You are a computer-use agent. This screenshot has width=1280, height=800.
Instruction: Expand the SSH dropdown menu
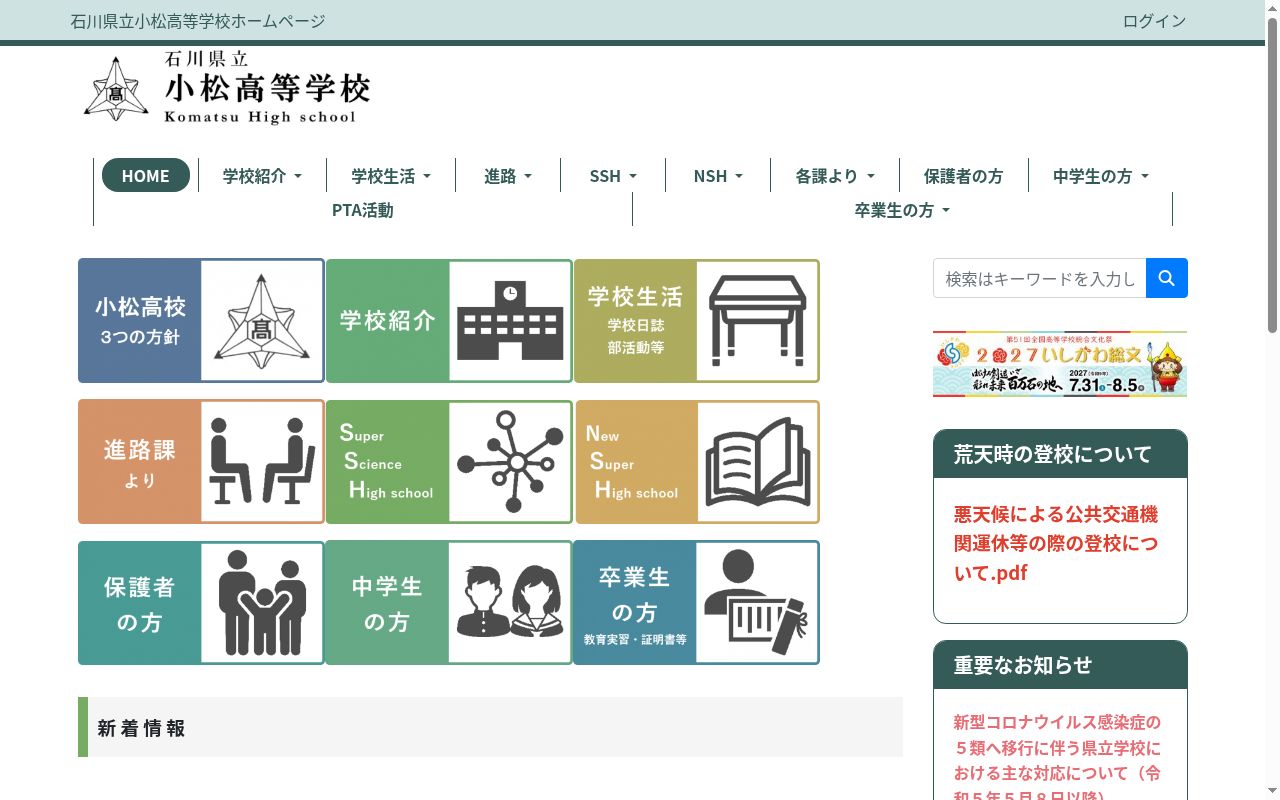613,175
